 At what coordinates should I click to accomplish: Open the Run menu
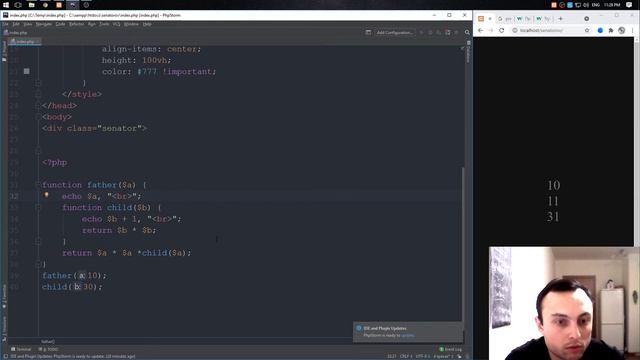pos(91,24)
